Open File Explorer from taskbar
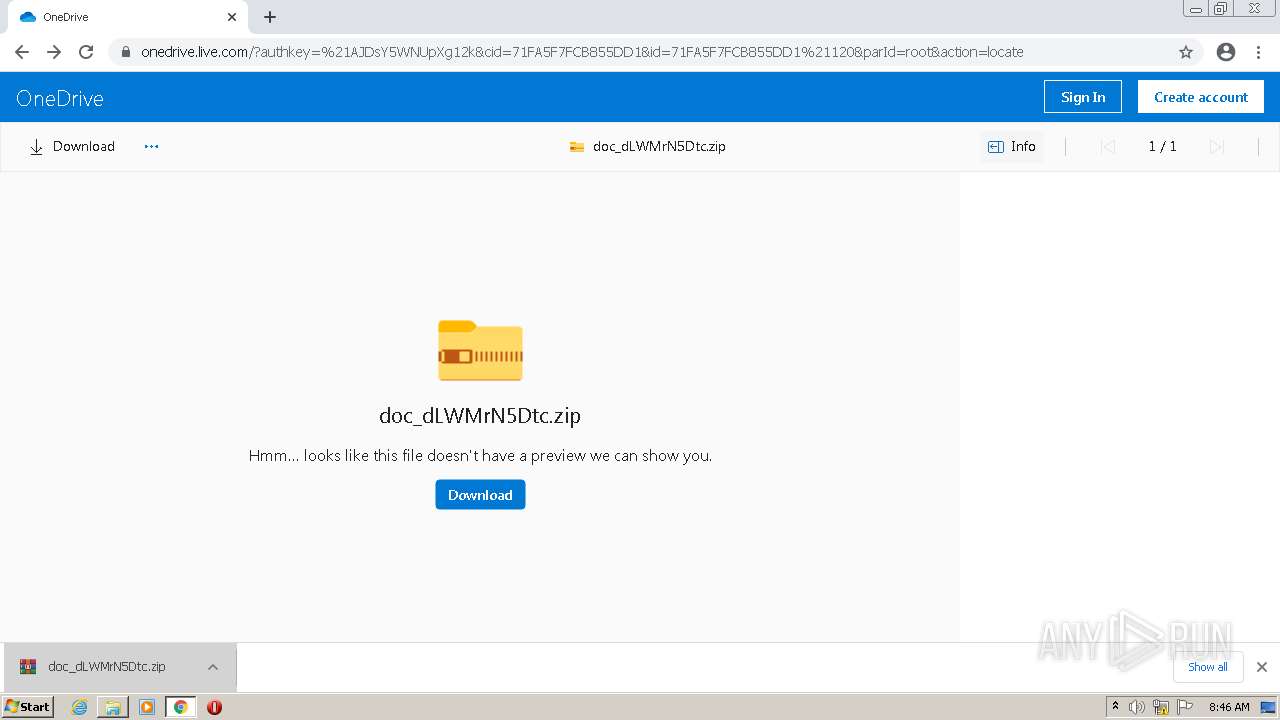Image resolution: width=1280 pixels, height=720 pixels. (x=113, y=707)
